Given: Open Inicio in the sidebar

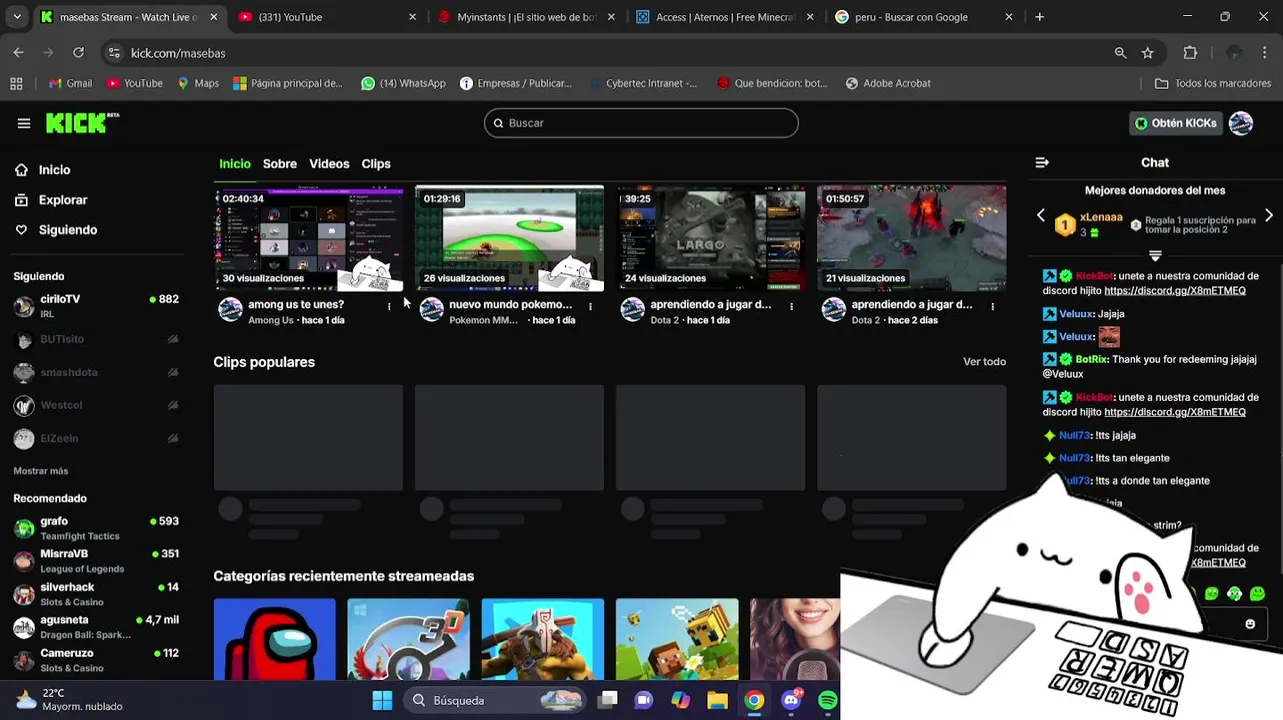Looking at the screenshot, I should point(54,170).
